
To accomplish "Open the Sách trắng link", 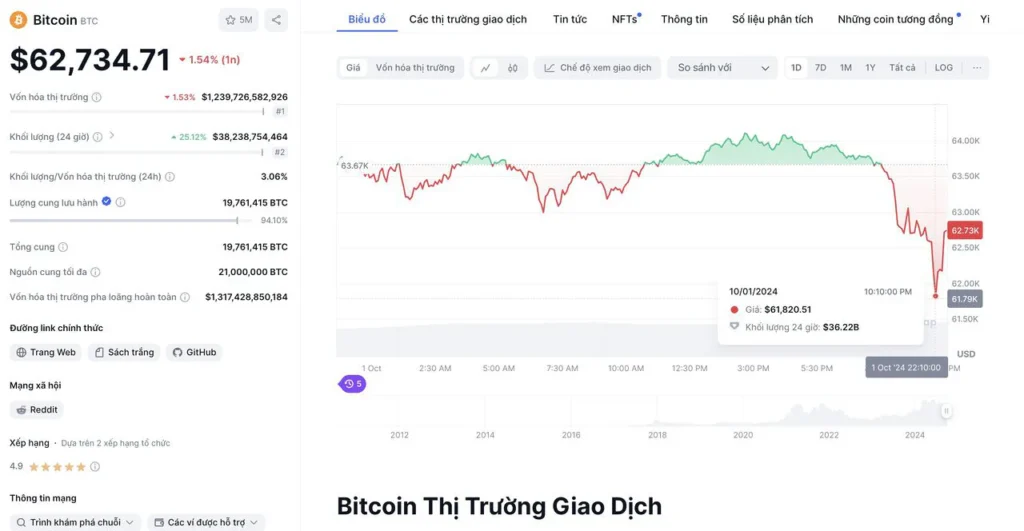I will coord(124,353).
